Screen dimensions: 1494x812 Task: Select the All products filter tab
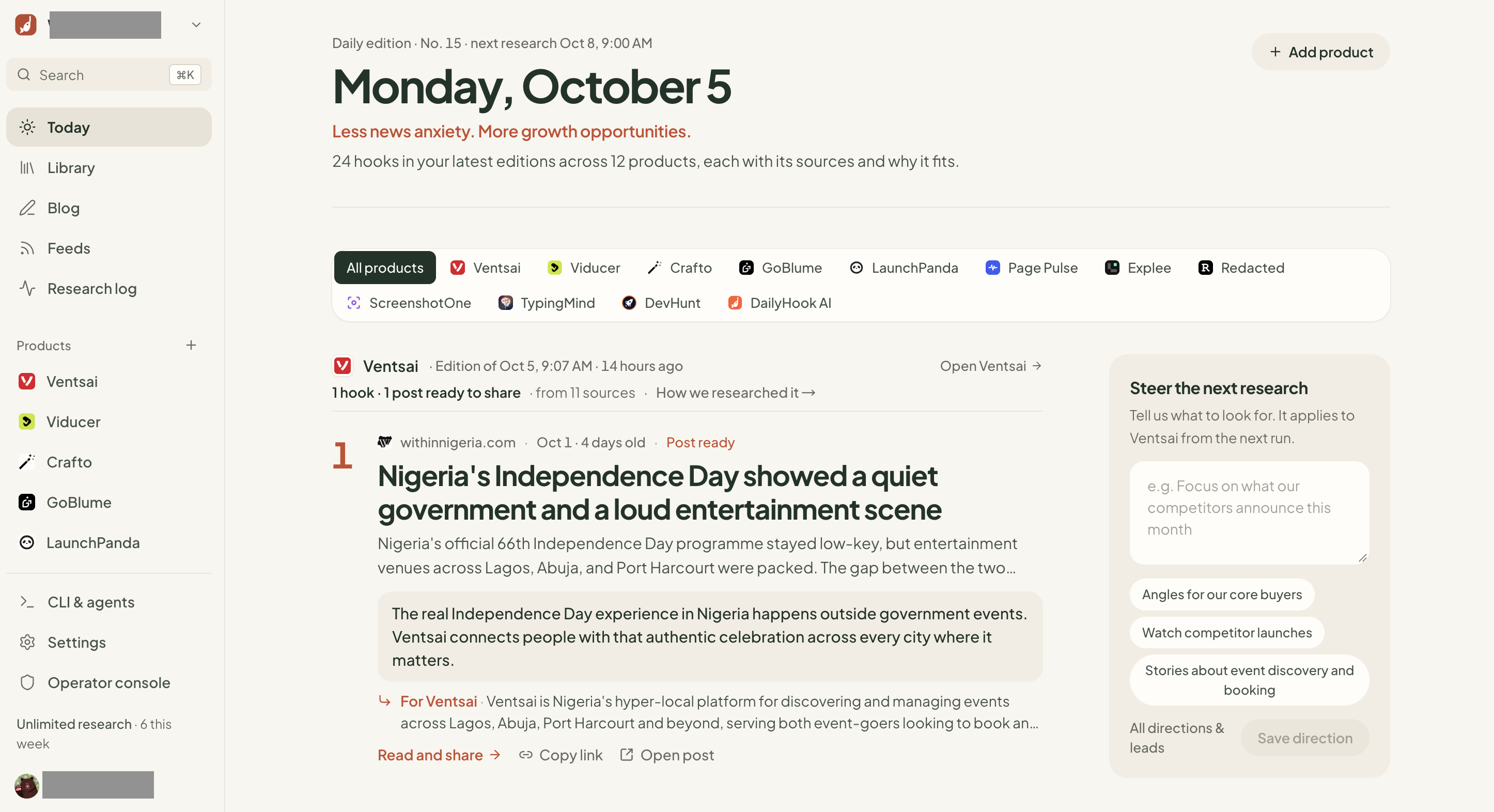tap(384, 268)
